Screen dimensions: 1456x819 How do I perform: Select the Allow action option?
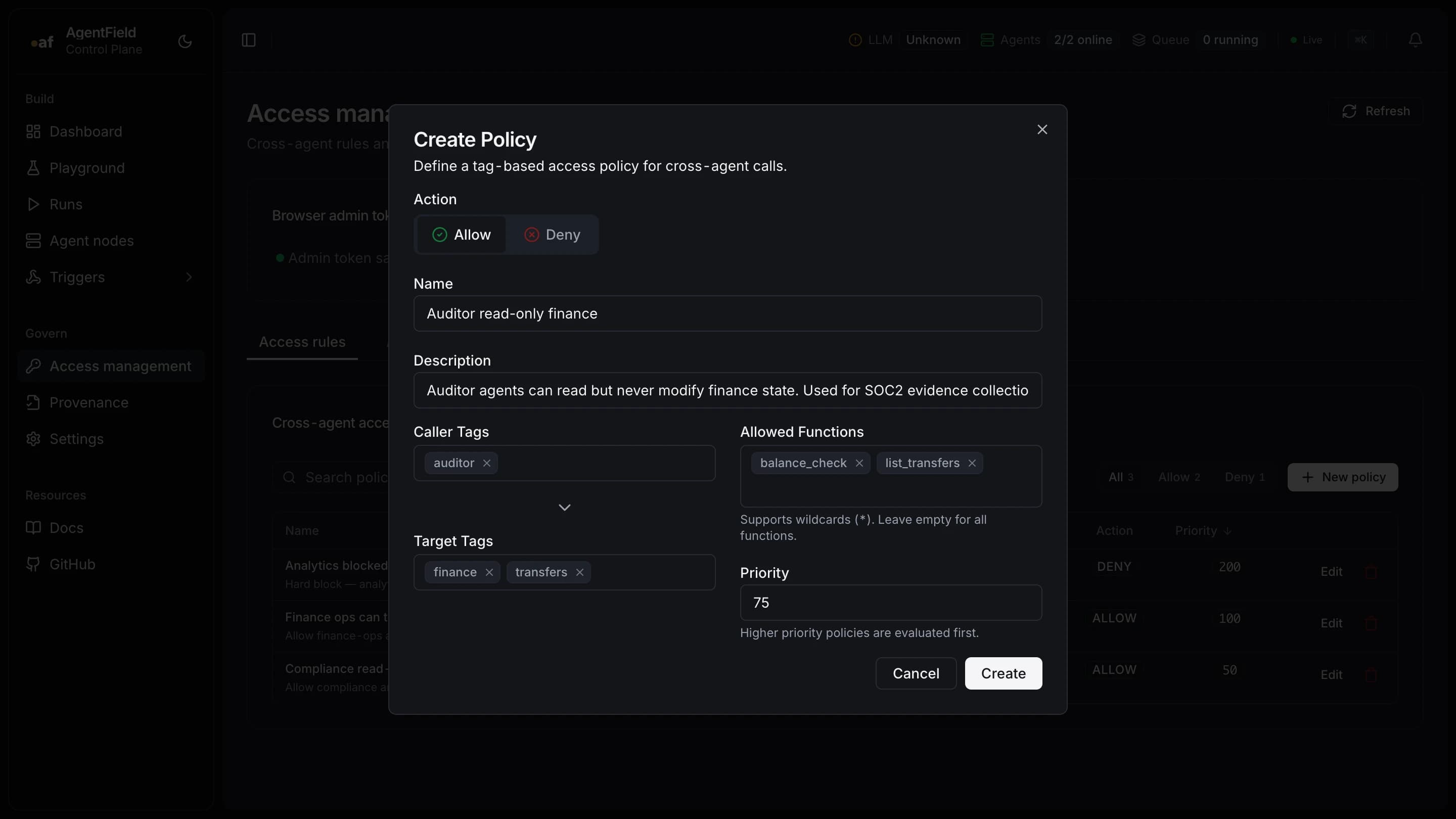tap(461, 235)
